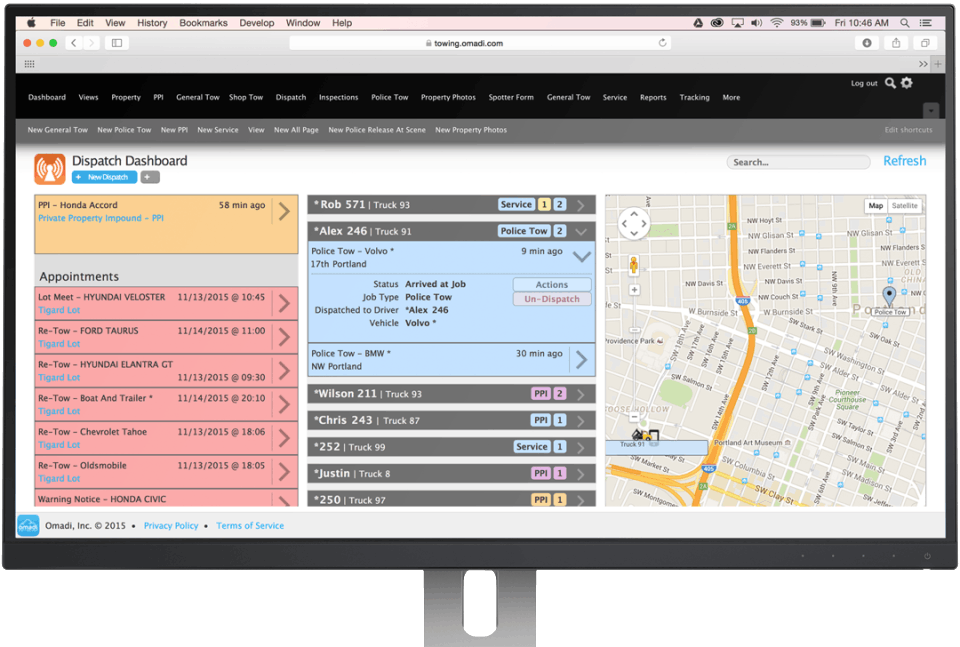Open the Lot Meet Hyundai Veloster appointment arrow
The height and width of the screenshot is (647, 960).
[284, 303]
